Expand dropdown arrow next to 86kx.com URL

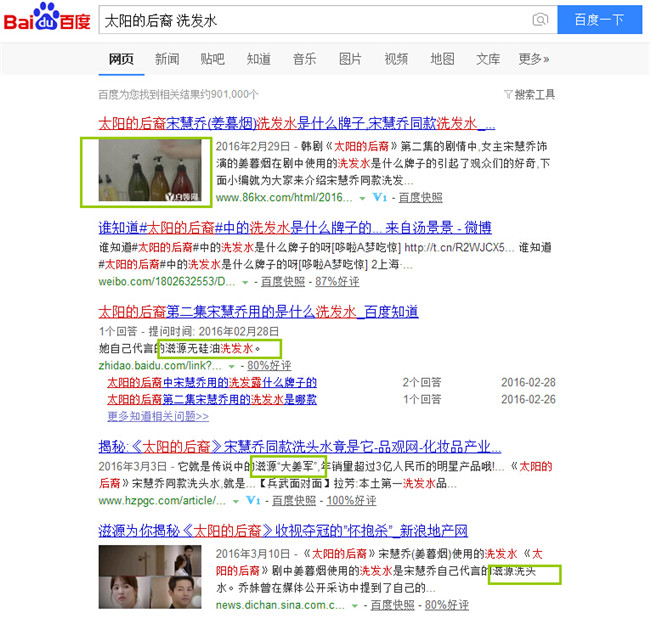coord(362,199)
